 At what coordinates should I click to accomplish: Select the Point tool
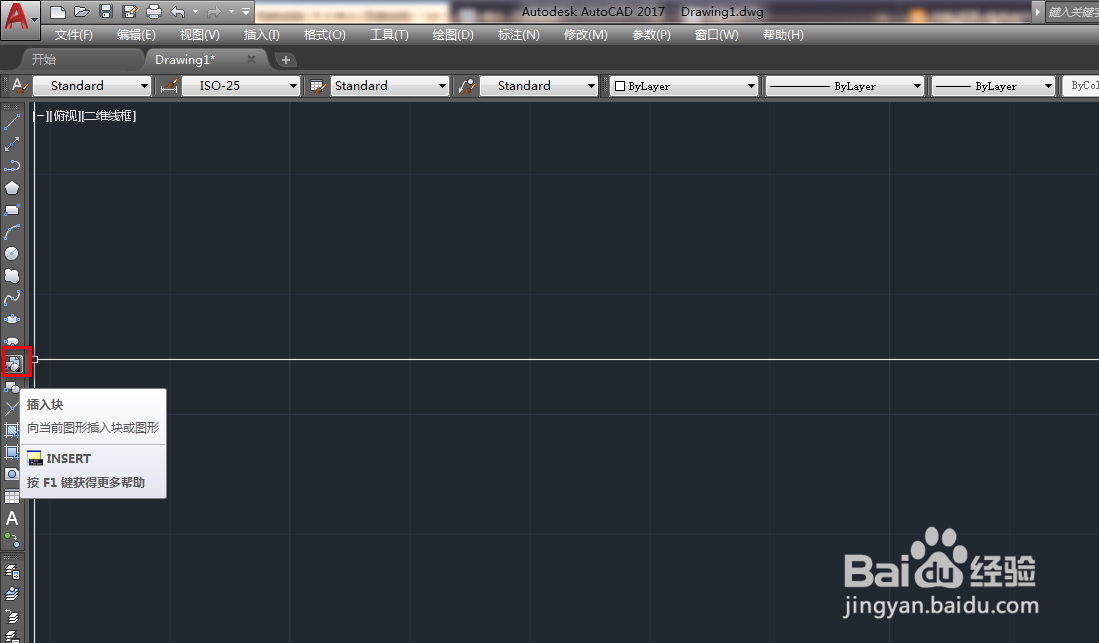pyautogui.click(x=12, y=408)
